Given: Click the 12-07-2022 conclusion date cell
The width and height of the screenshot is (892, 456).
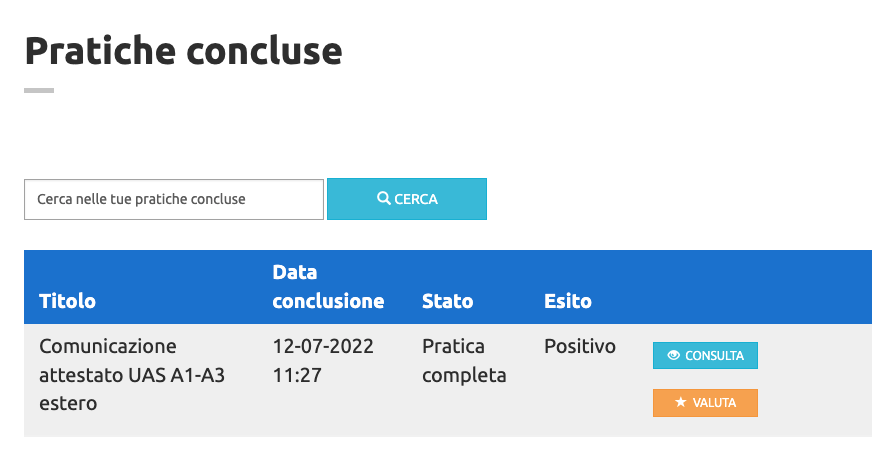Looking at the screenshot, I should (x=323, y=347).
